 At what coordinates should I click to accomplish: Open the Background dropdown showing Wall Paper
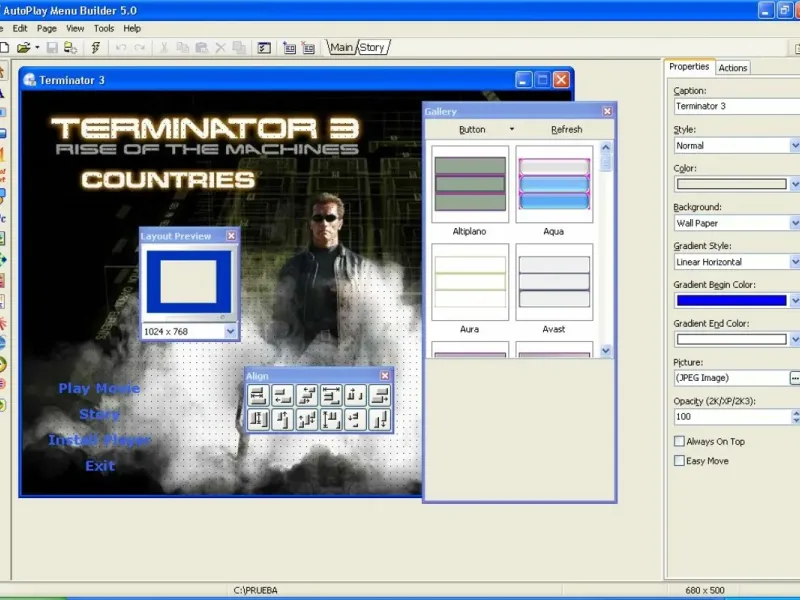[794, 223]
